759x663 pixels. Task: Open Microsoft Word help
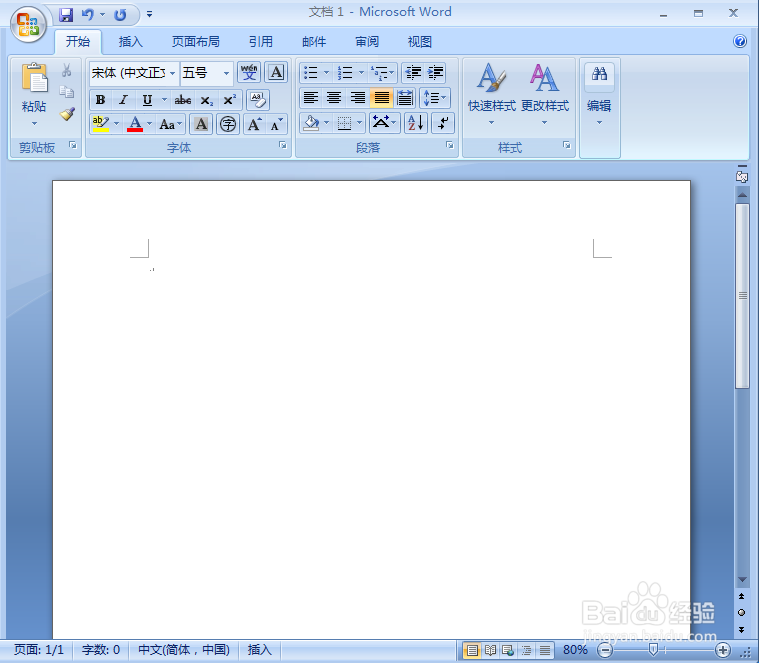pyautogui.click(x=740, y=41)
